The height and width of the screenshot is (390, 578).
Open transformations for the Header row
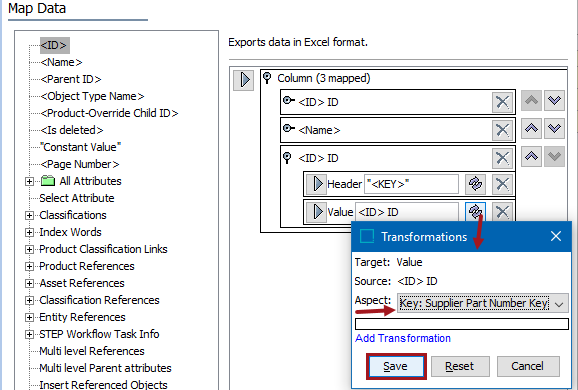point(475,184)
